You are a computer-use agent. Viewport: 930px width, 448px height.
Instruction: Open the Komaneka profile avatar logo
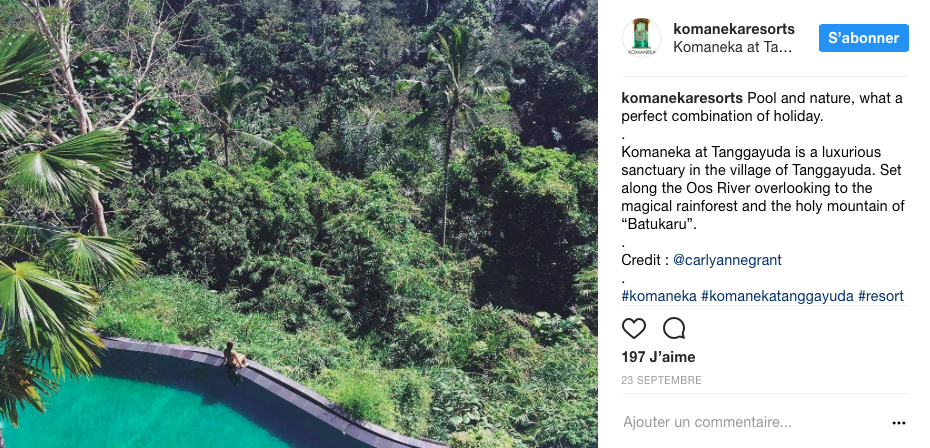coord(641,38)
